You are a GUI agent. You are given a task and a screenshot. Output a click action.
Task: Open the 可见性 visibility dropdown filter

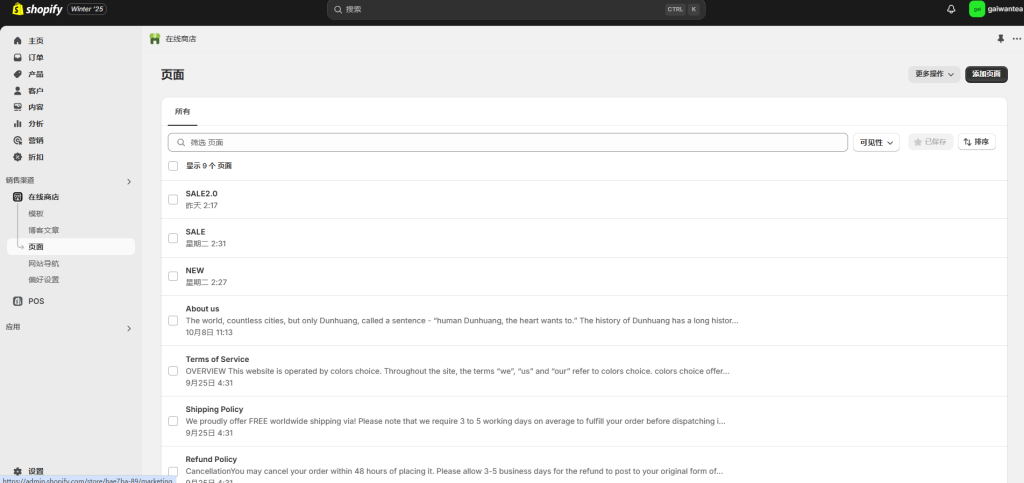(x=876, y=142)
